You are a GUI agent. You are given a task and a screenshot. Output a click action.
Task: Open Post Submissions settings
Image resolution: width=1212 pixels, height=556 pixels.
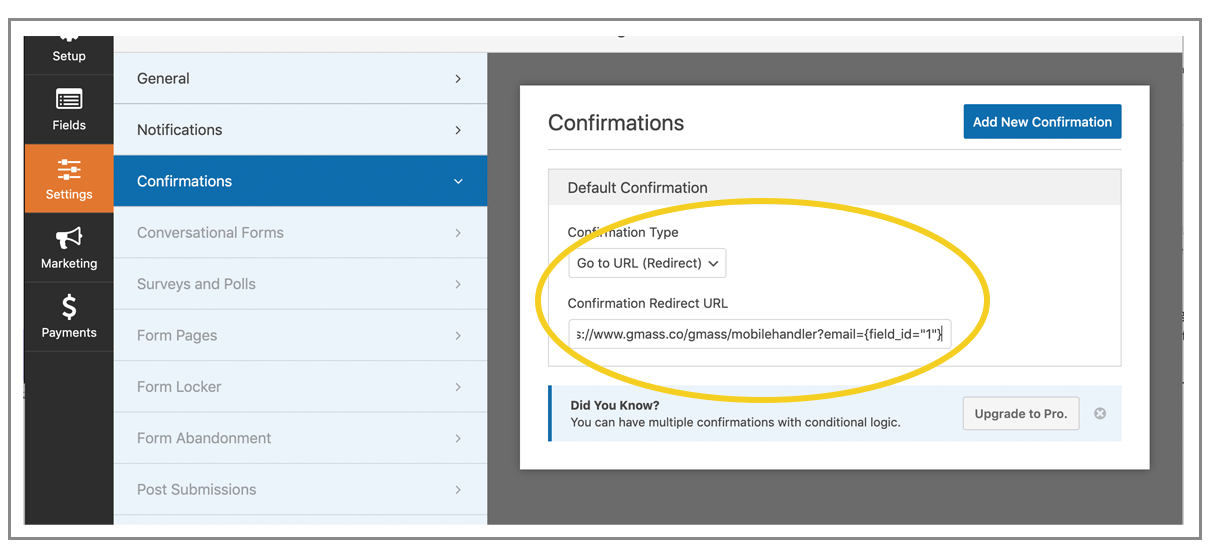click(x=196, y=490)
